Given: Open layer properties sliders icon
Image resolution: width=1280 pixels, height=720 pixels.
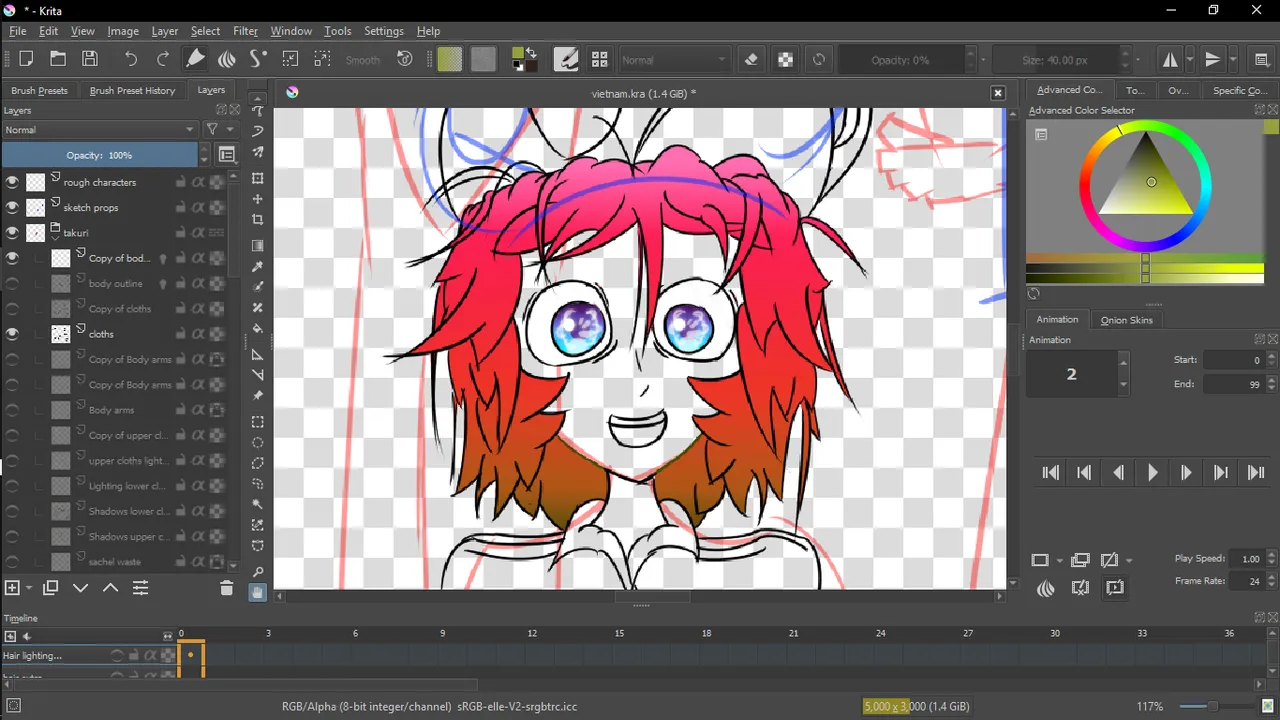Looking at the screenshot, I should [x=141, y=588].
